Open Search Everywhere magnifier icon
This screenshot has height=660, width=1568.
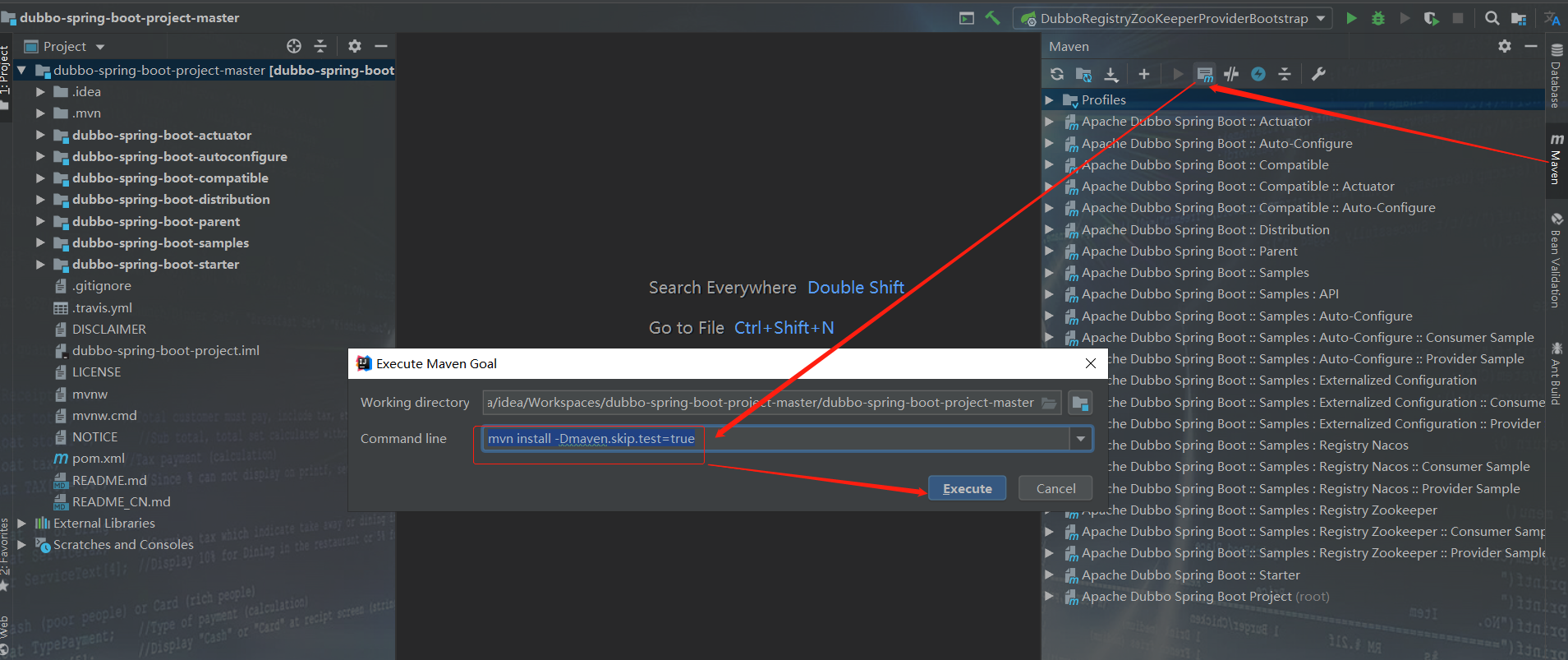1492,18
